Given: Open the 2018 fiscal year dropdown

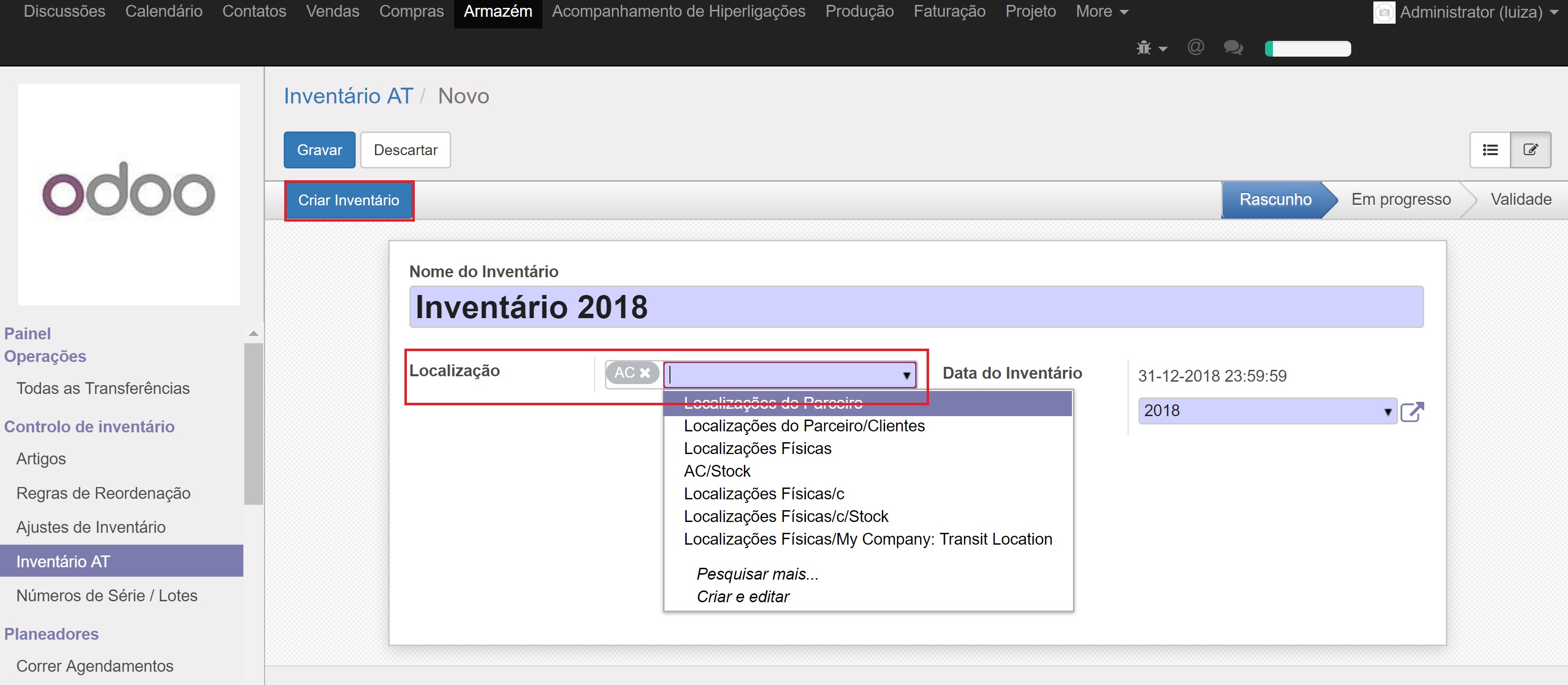Looking at the screenshot, I should 1387,412.
